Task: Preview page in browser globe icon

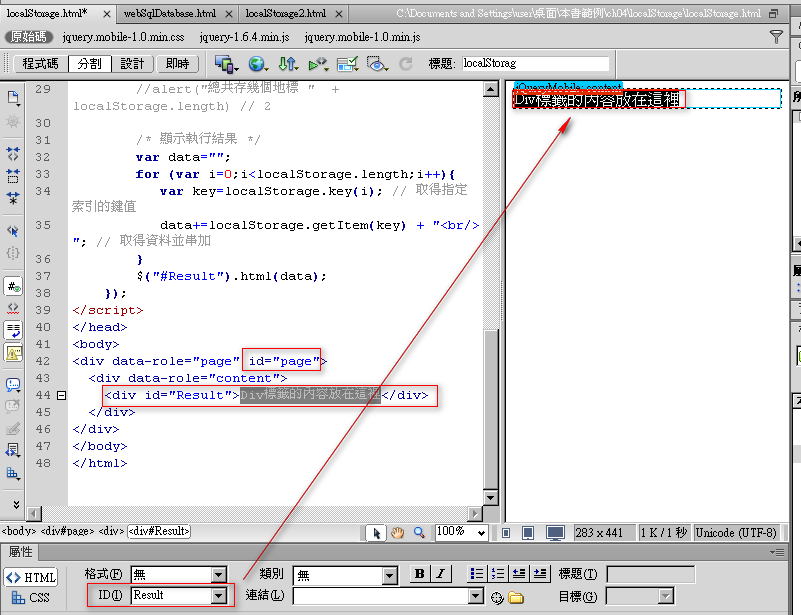Action: point(257,64)
